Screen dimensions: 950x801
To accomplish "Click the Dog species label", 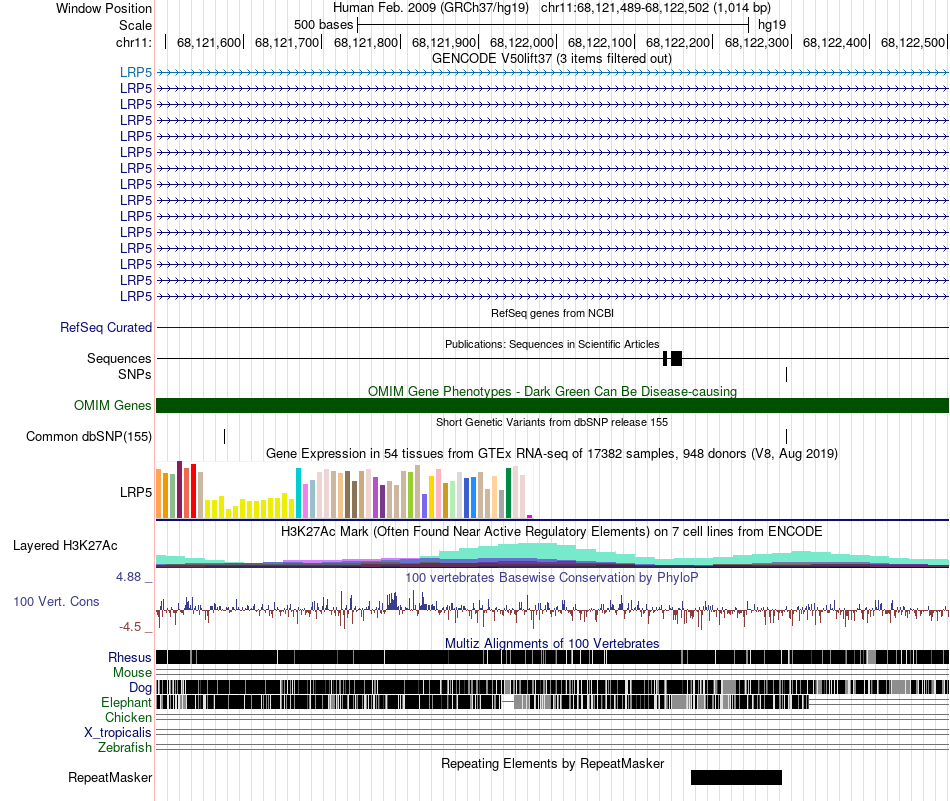I will (x=140, y=687).
